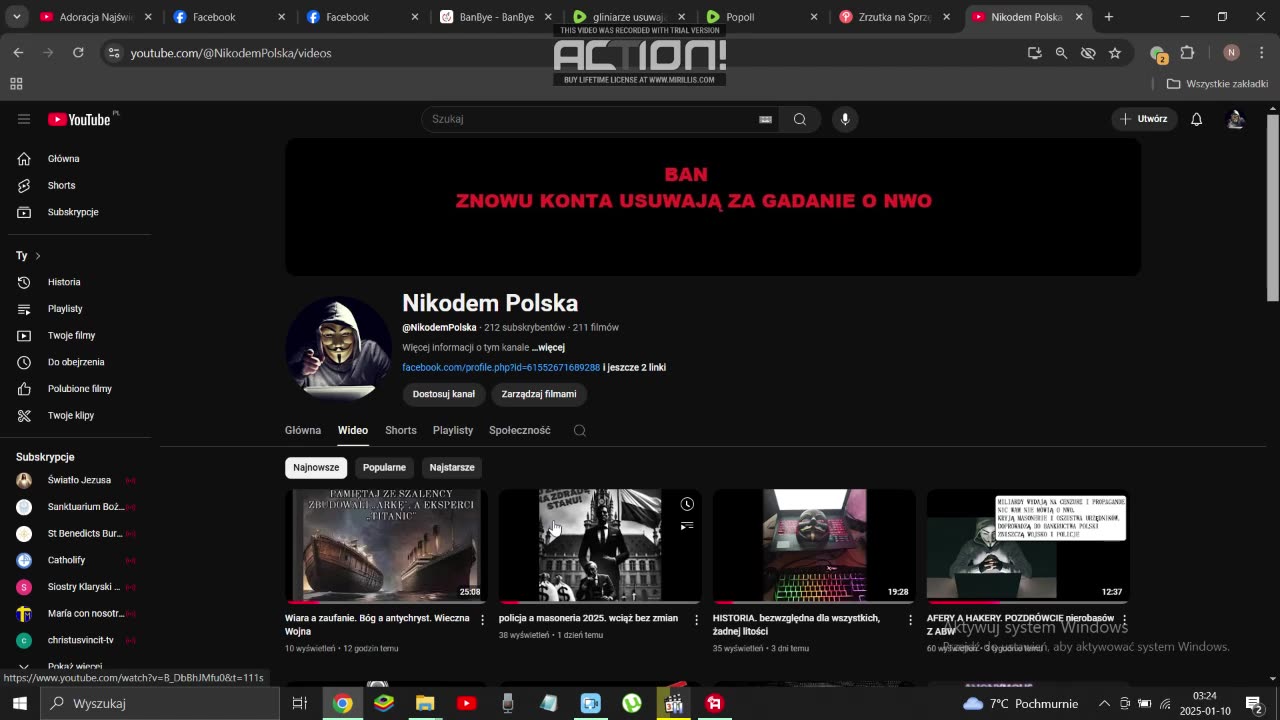This screenshot has width=1280, height=720.
Task: Open the account avatar menu
Action: (1236, 119)
